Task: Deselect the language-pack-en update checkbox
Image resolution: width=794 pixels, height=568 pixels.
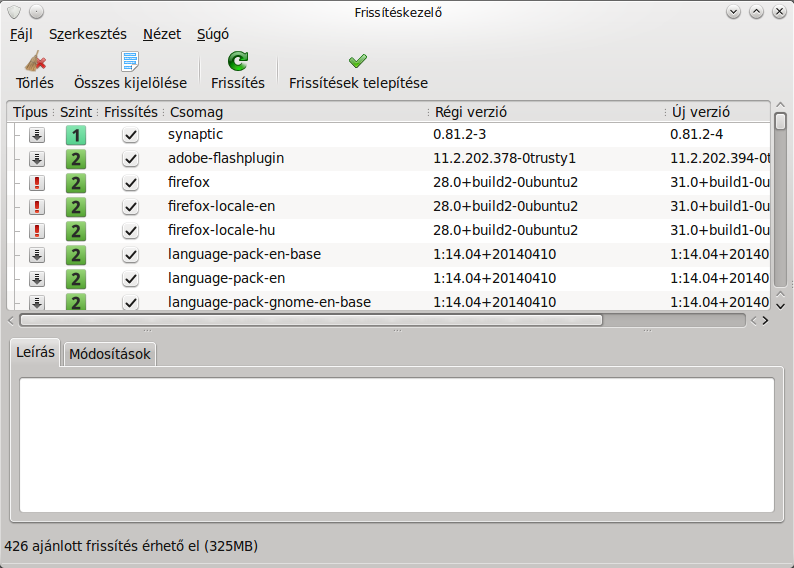Action: [x=131, y=279]
